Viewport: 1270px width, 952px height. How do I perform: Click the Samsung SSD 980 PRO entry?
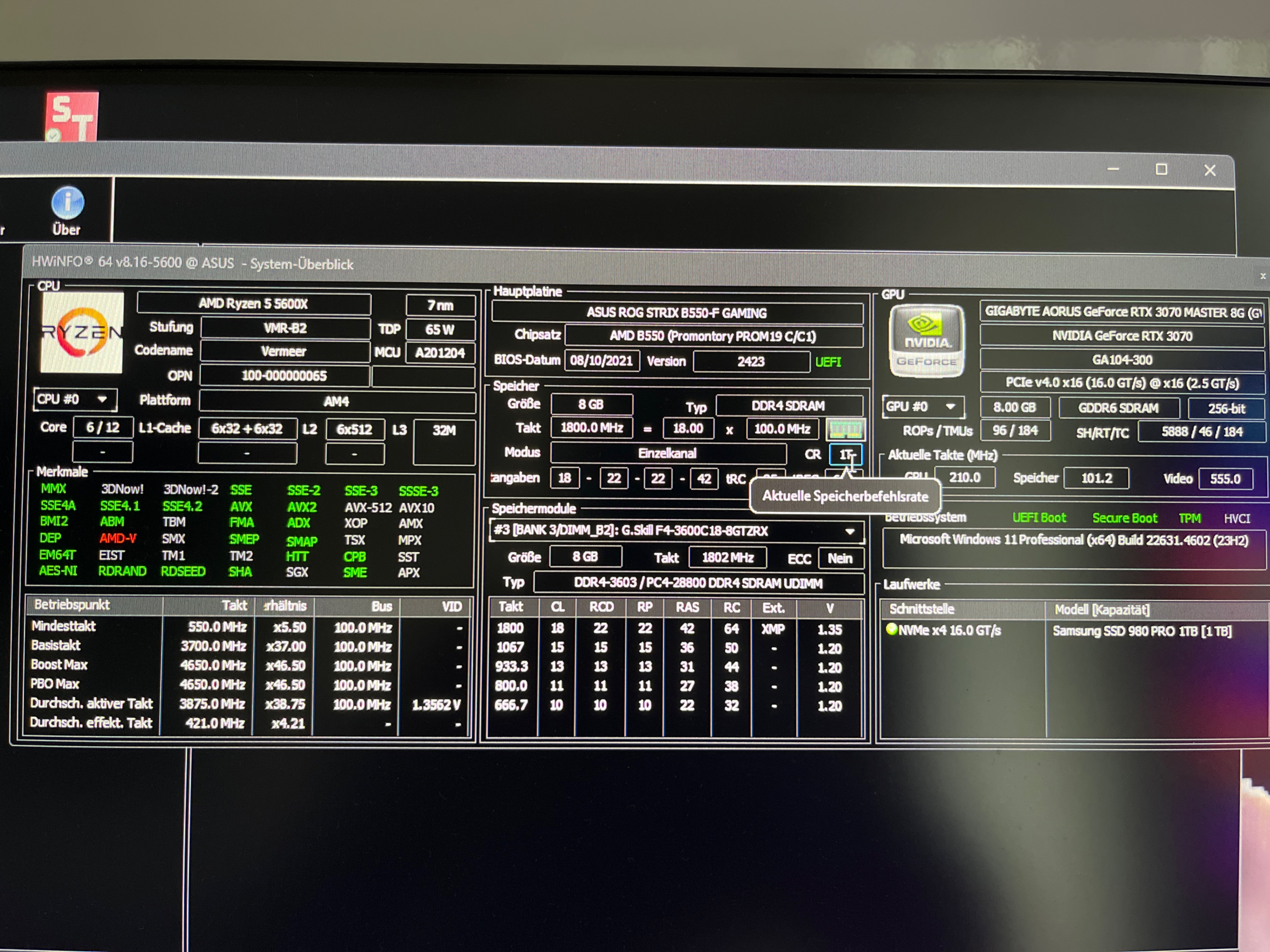[1141, 631]
